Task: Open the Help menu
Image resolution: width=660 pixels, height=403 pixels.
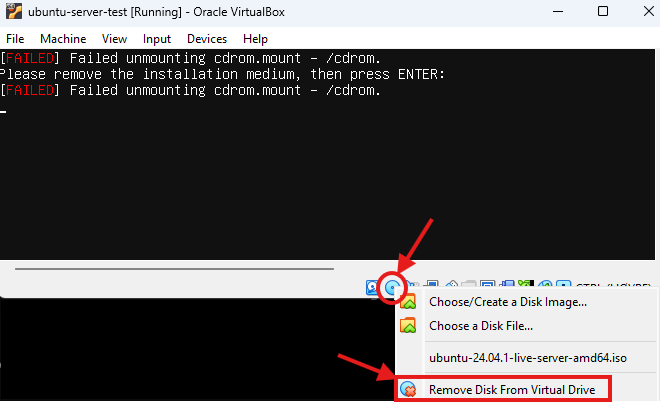Action: [x=255, y=39]
